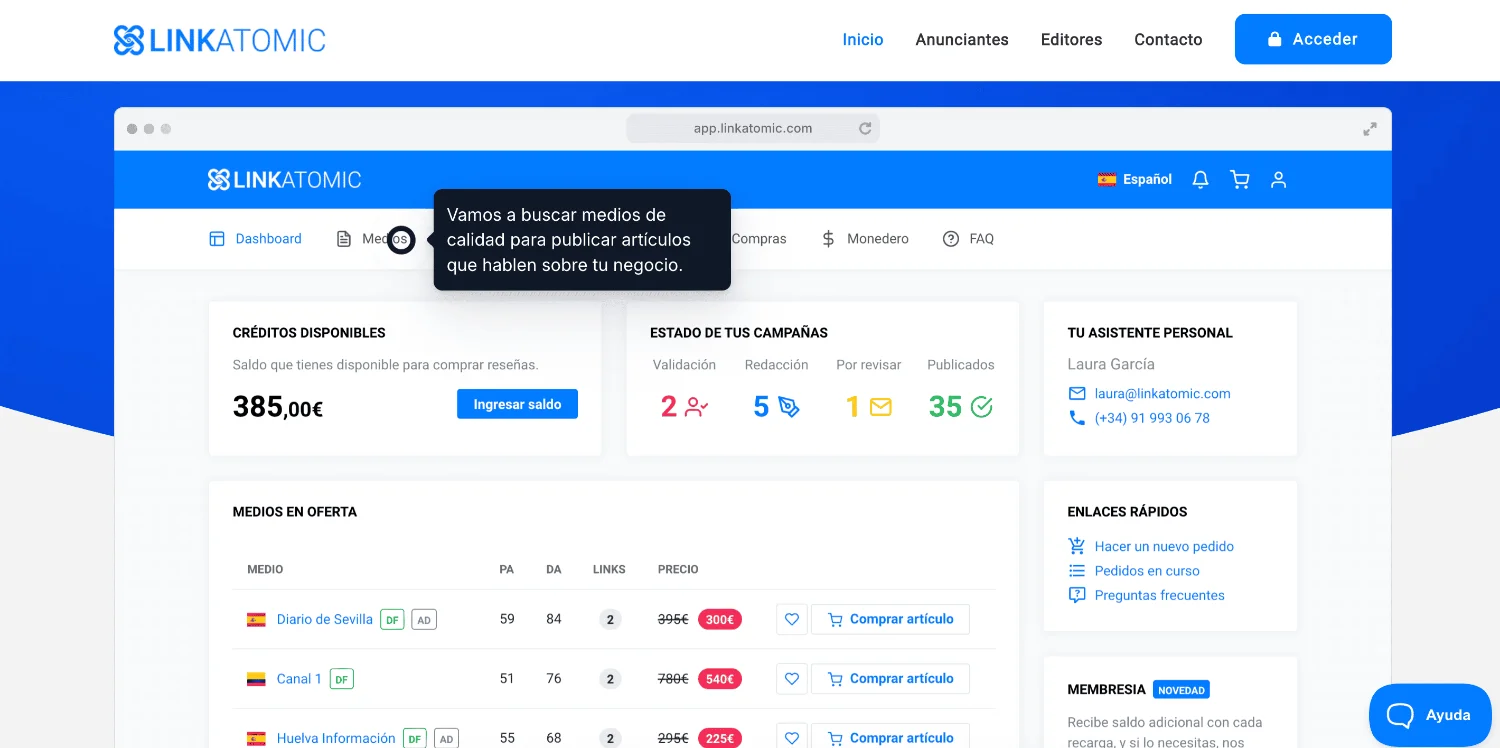Click laura@linkatomic.com email link
1500x748 pixels.
[x=1163, y=394]
